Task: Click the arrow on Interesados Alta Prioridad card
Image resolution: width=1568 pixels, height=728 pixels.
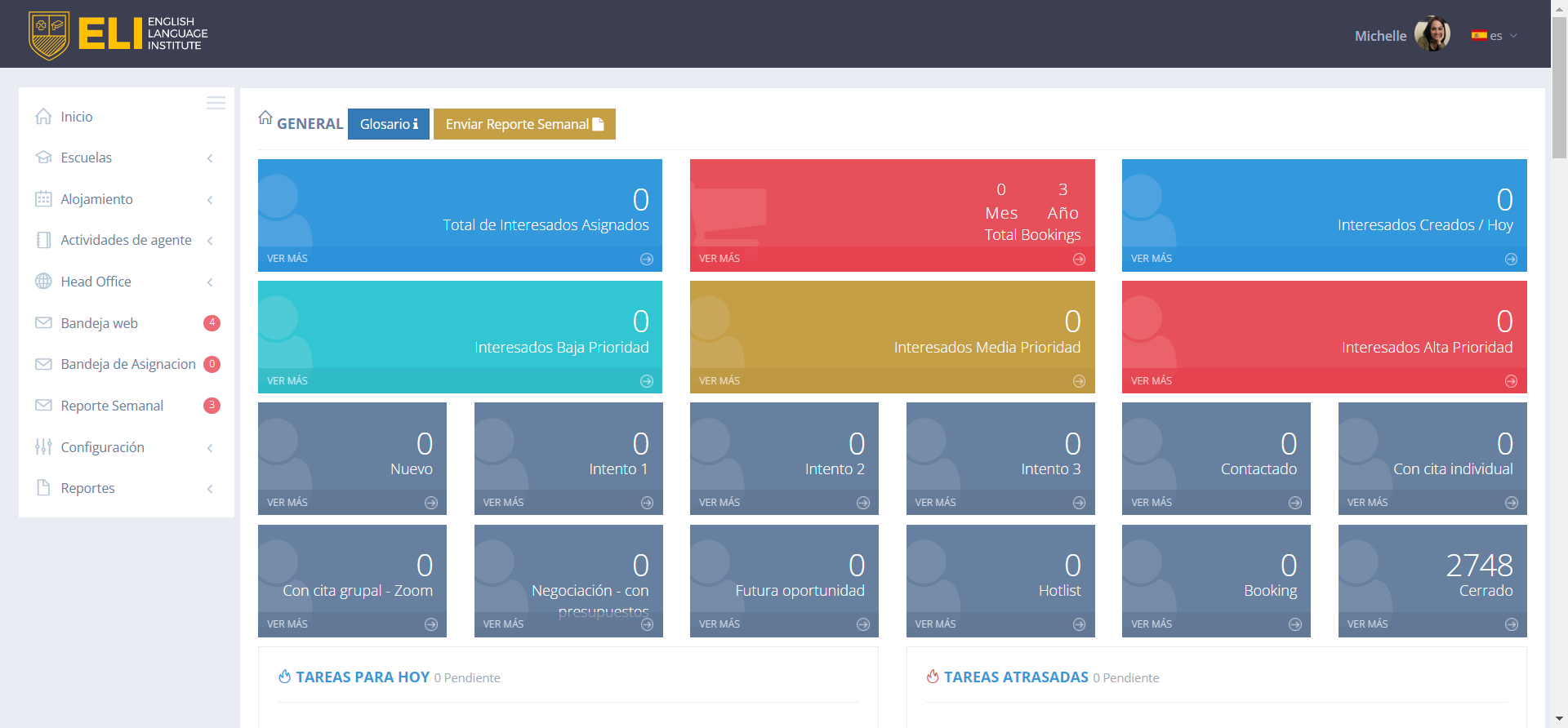Action: (x=1511, y=381)
